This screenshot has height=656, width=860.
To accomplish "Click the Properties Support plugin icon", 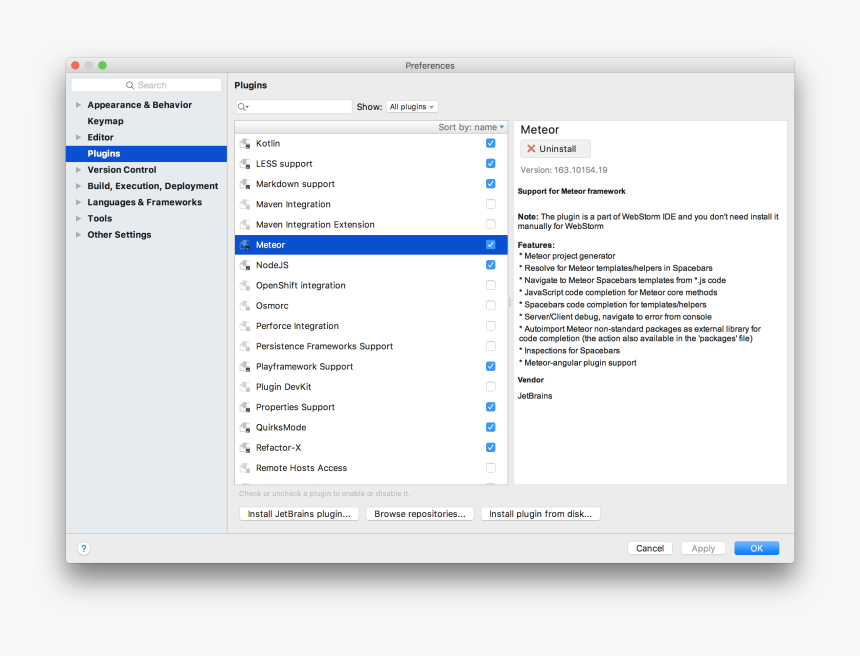I will tap(245, 408).
